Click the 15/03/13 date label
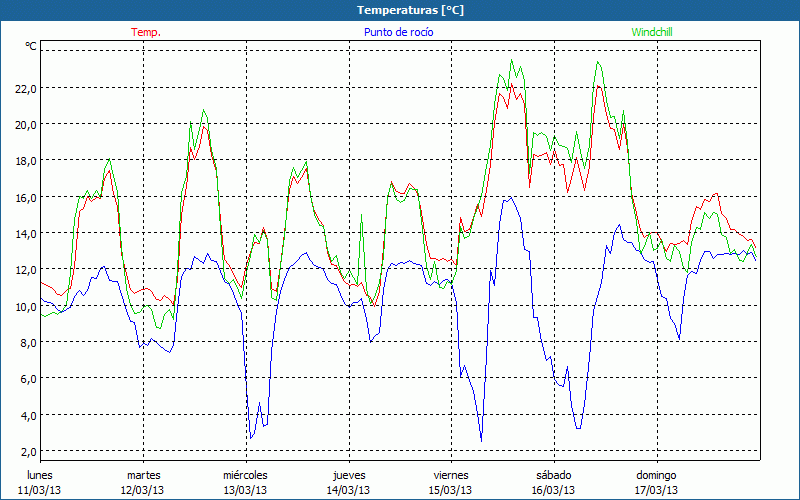800x500 pixels. click(x=451, y=490)
